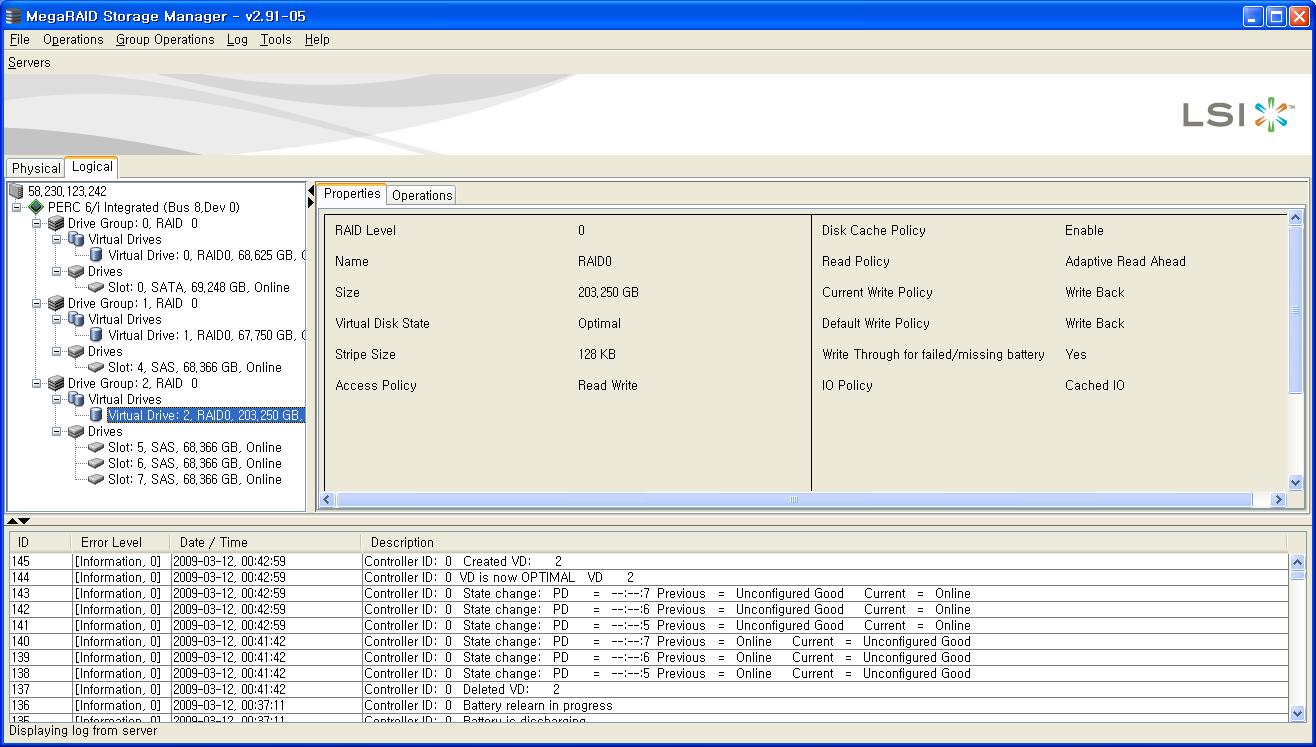The width and height of the screenshot is (1316, 747).
Task: Select Virtual Drive: 0, RAID0, 68,625 GB
Action: point(206,255)
